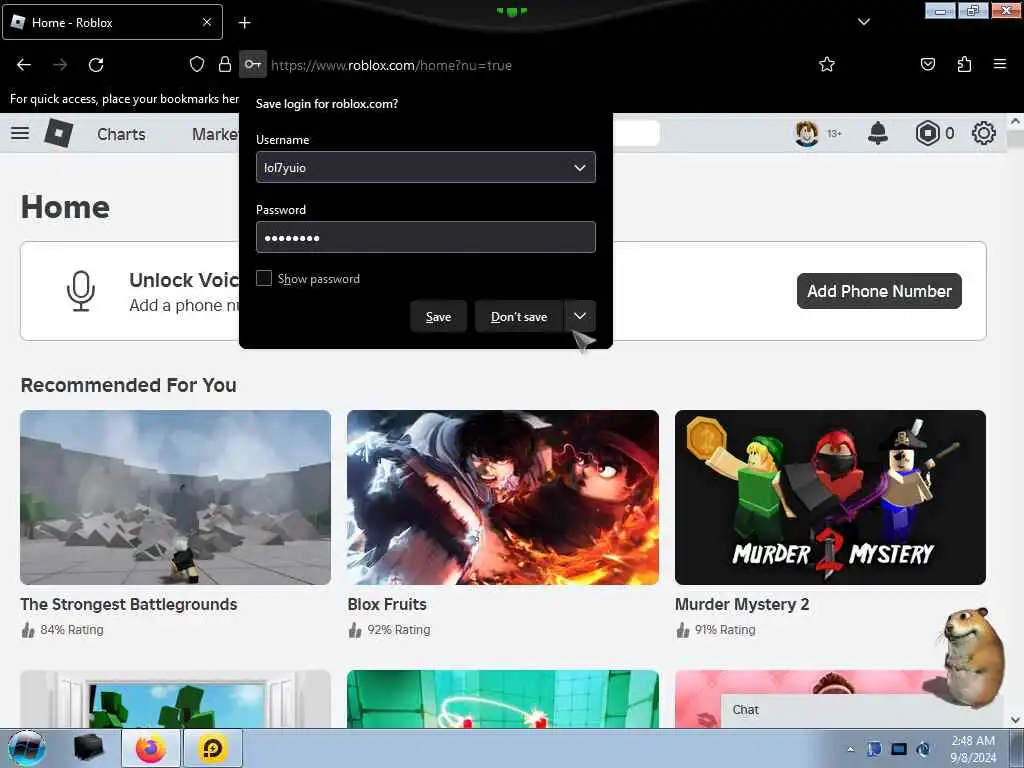Open the yellow circular taskbar app icon

pyautogui.click(x=213, y=748)
